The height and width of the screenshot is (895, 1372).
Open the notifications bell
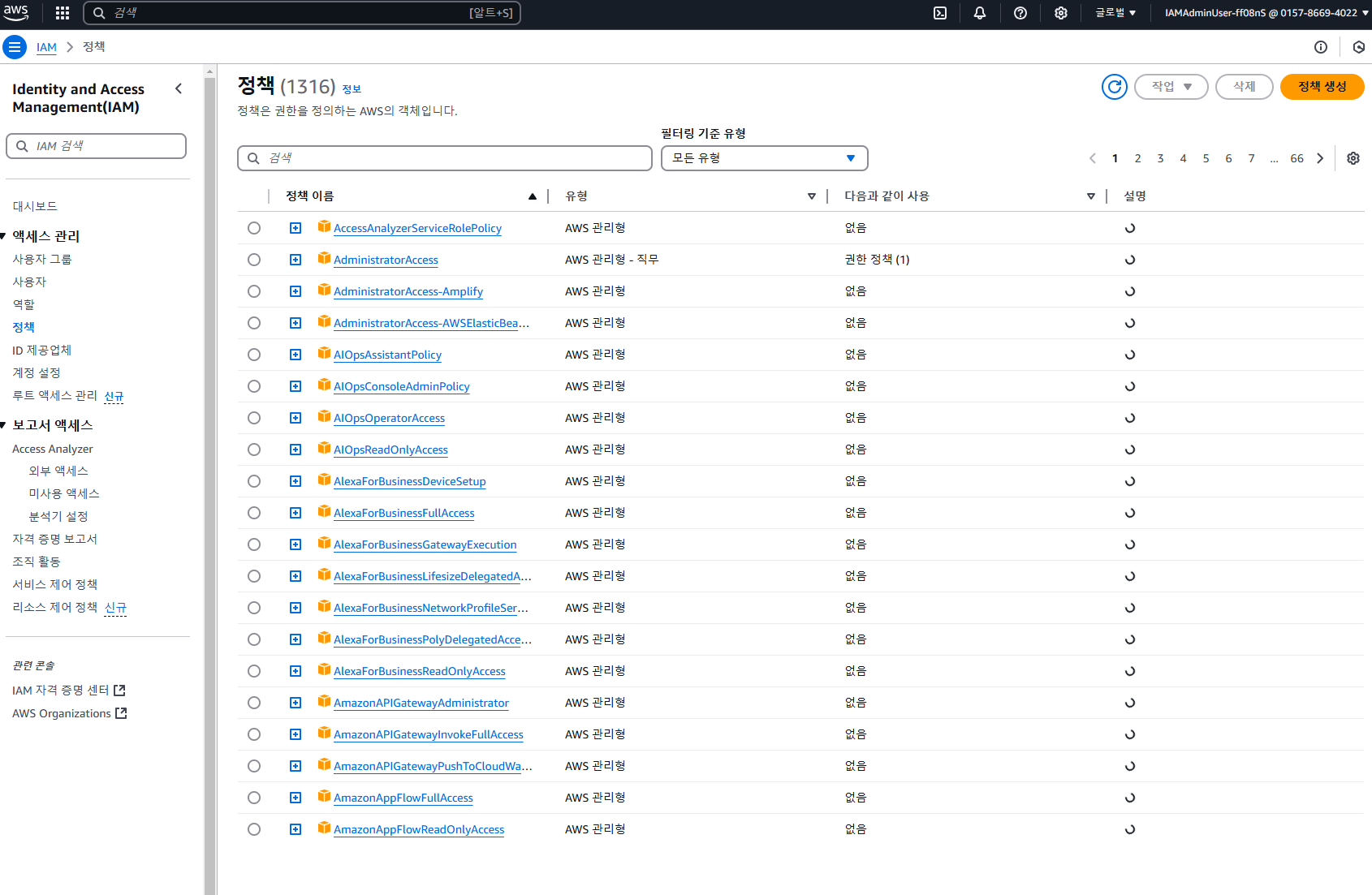point(980,13)
